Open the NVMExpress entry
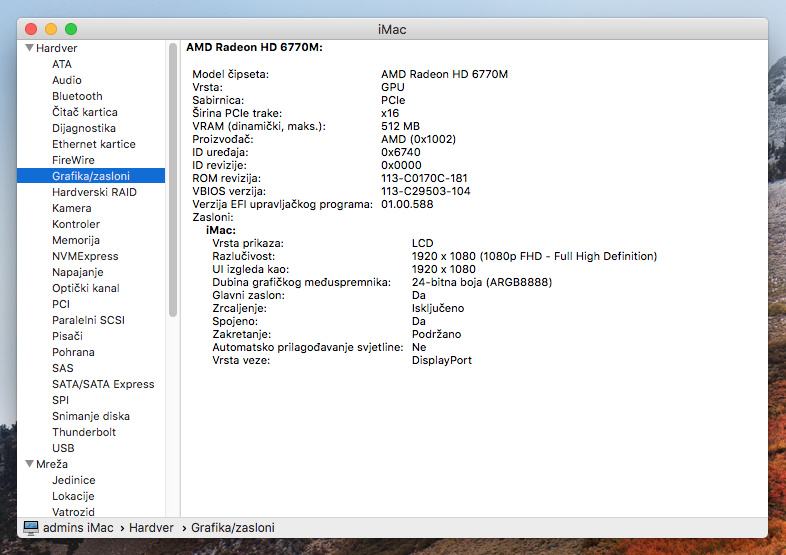This screenshot has width=786, height=555. pyautogui.click(x=84, y=256)
